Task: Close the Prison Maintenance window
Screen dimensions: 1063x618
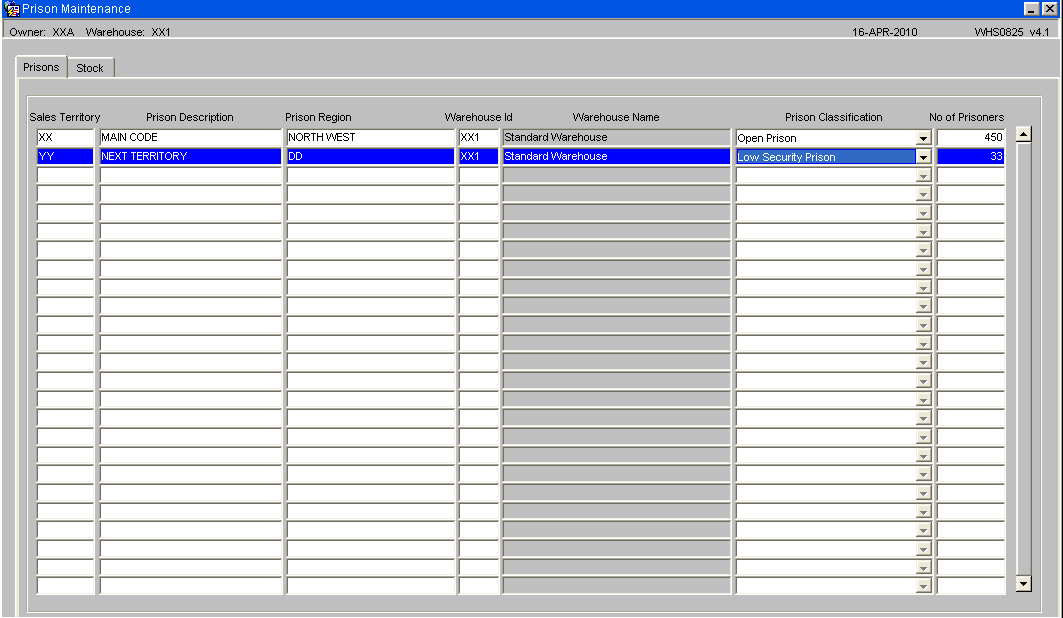Action: [1049, 9]
